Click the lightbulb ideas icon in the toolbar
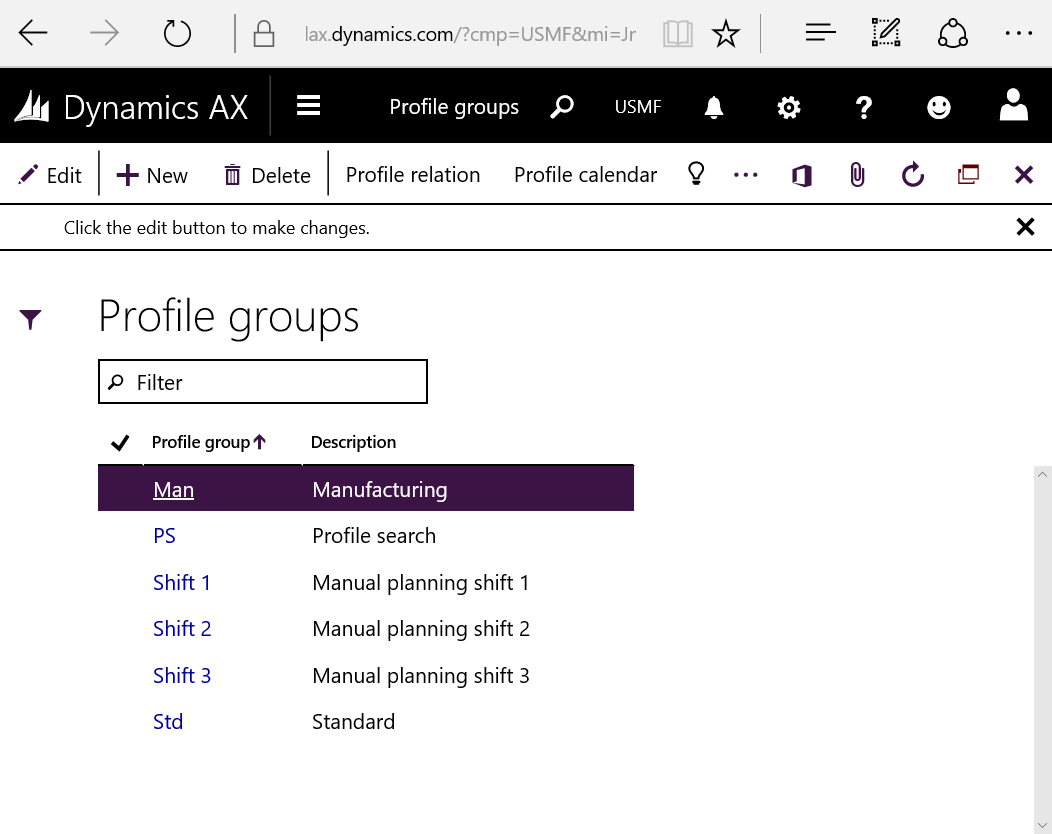Image resolution: width=1052 pixels, height=834 pixels. click(696, 173)
